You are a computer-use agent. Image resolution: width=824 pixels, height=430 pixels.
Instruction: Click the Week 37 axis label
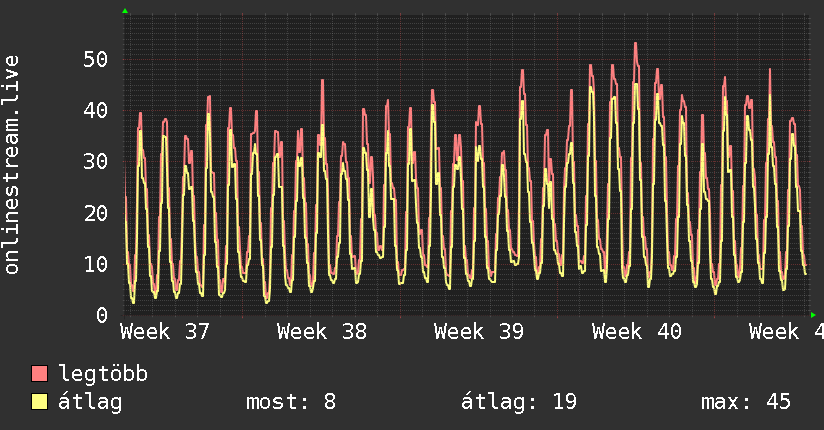[165, 332]
